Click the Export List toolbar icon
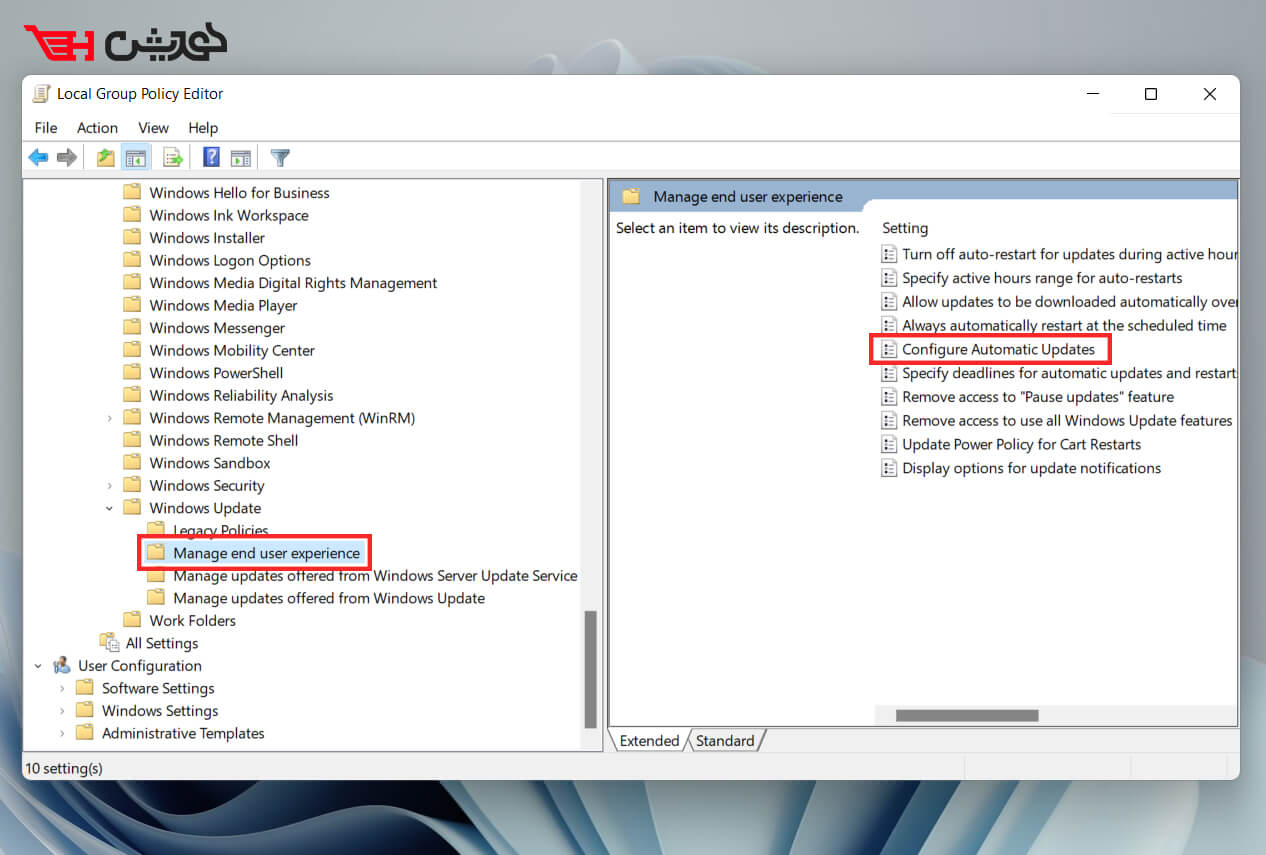The width and height of the screenshot is (1266, 855). click(x=172, y=157)
